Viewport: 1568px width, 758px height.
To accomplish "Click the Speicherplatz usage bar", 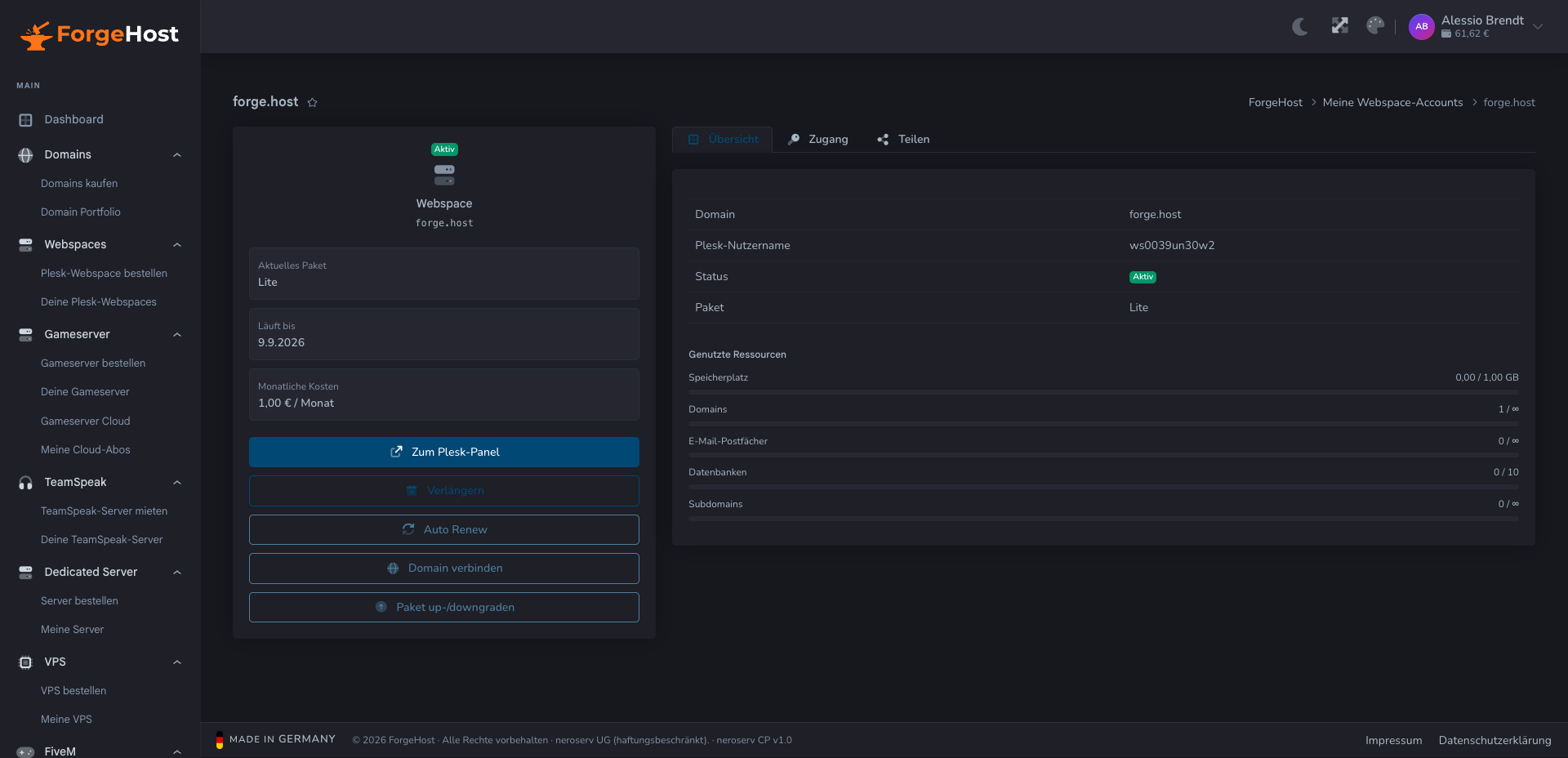I will click(1103, 393).
